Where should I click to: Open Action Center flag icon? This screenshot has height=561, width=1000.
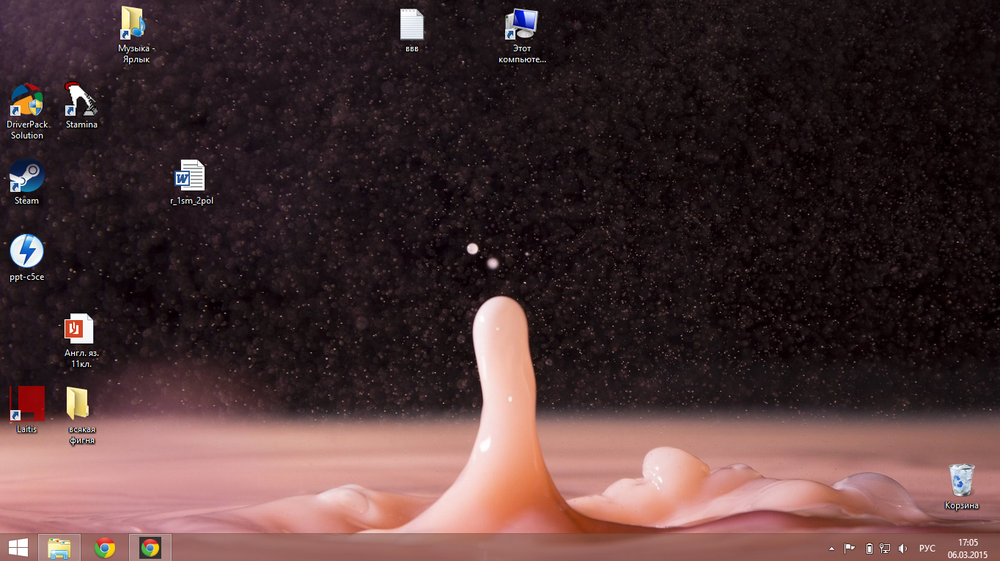[x=849, y=548]
